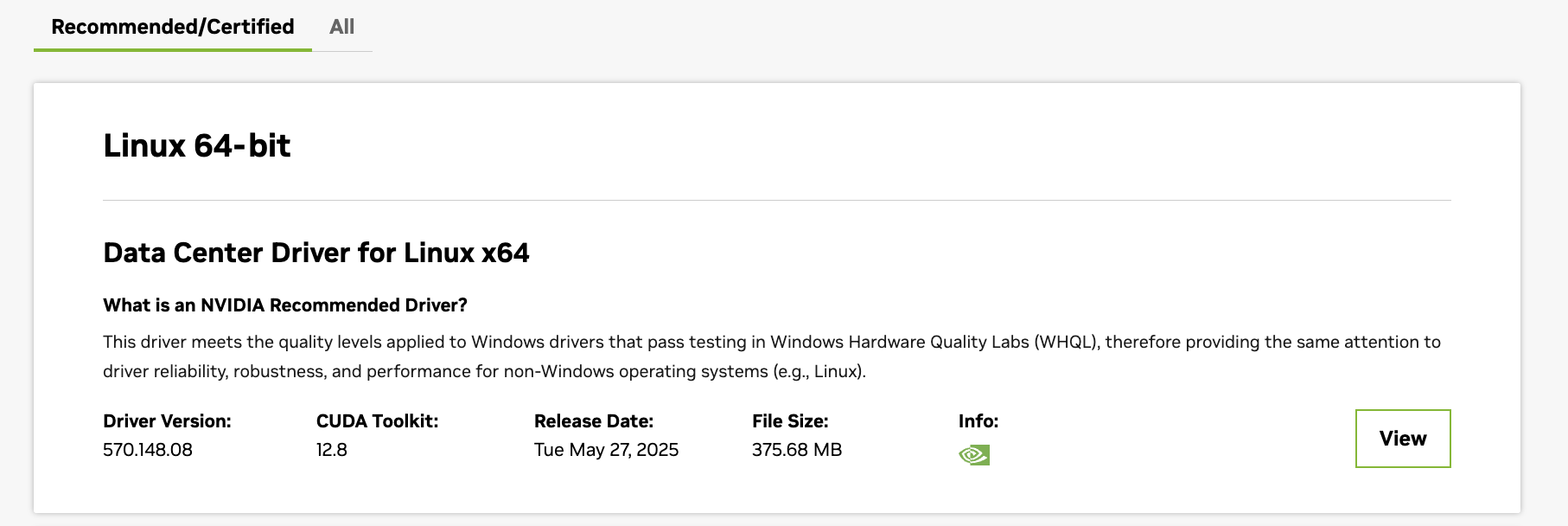Image resolution: width=1568 pixels, height=526 pixels.
Task: Click the NVIDIA logo icon under Info
Action: [x=974, y=454]
